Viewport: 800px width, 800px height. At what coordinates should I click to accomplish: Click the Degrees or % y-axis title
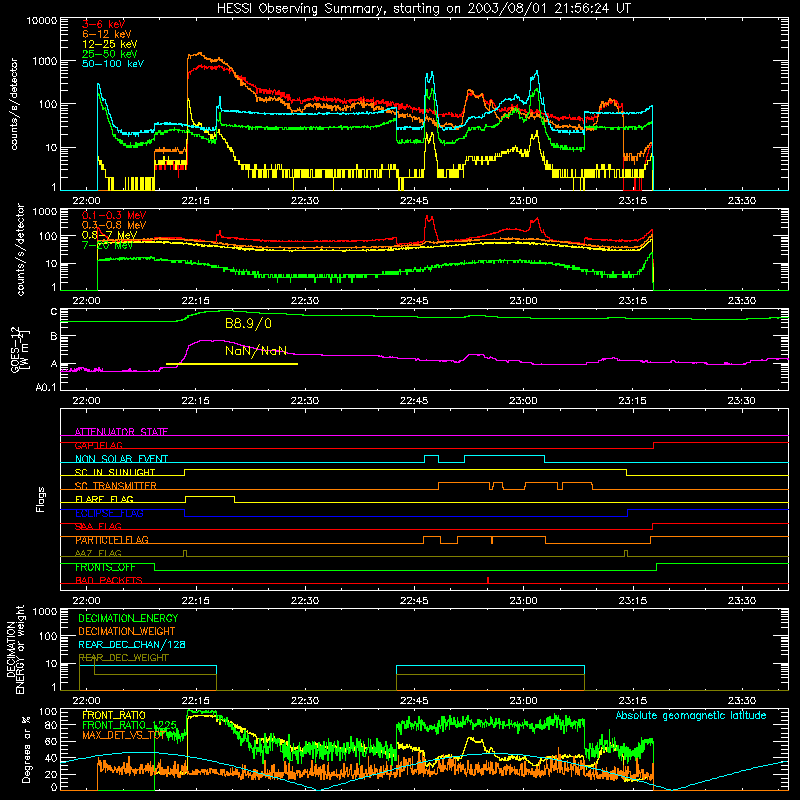[x=26, y=749]
